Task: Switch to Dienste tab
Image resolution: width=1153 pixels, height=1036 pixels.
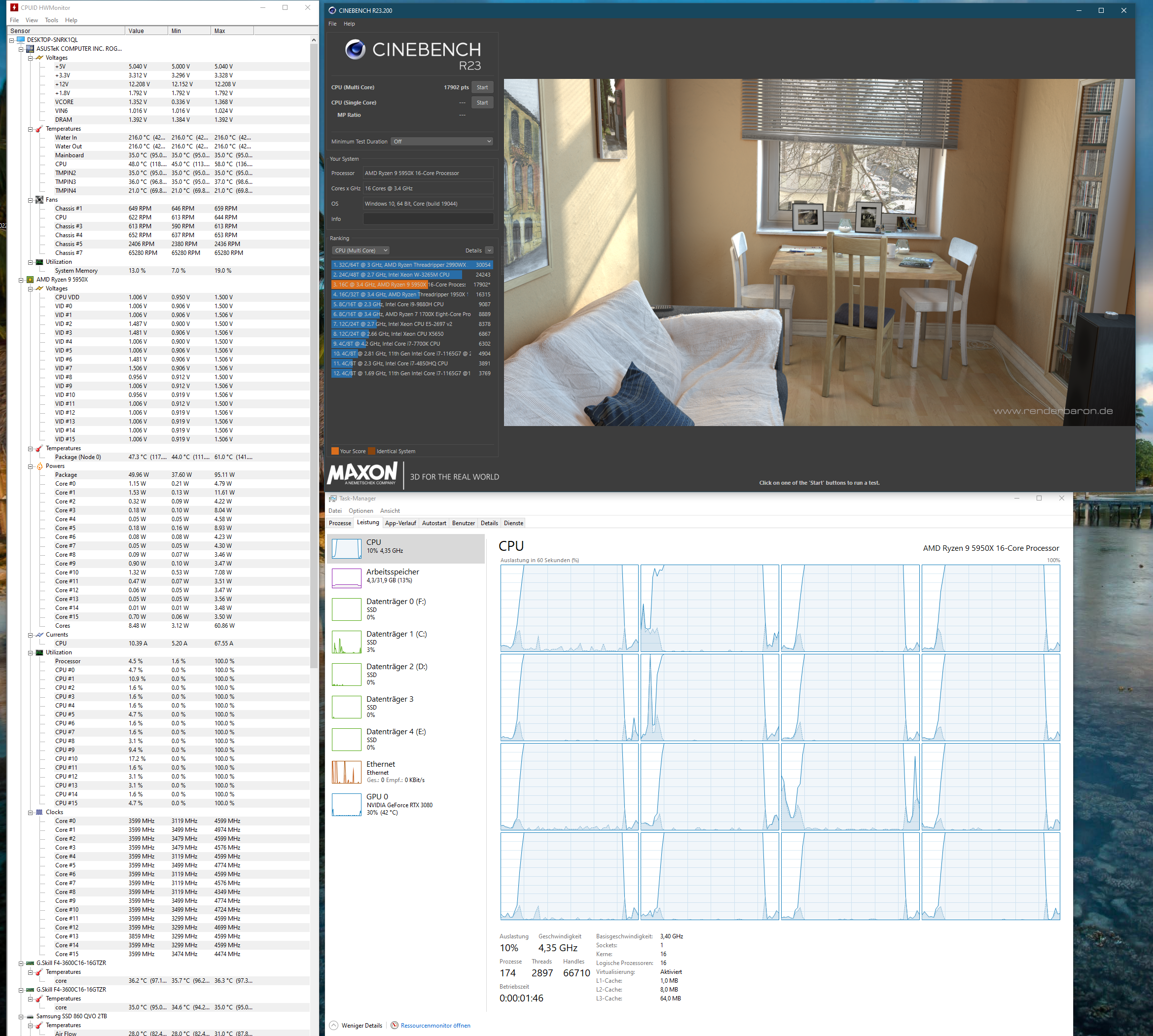Action: click(x=513, y=523)
